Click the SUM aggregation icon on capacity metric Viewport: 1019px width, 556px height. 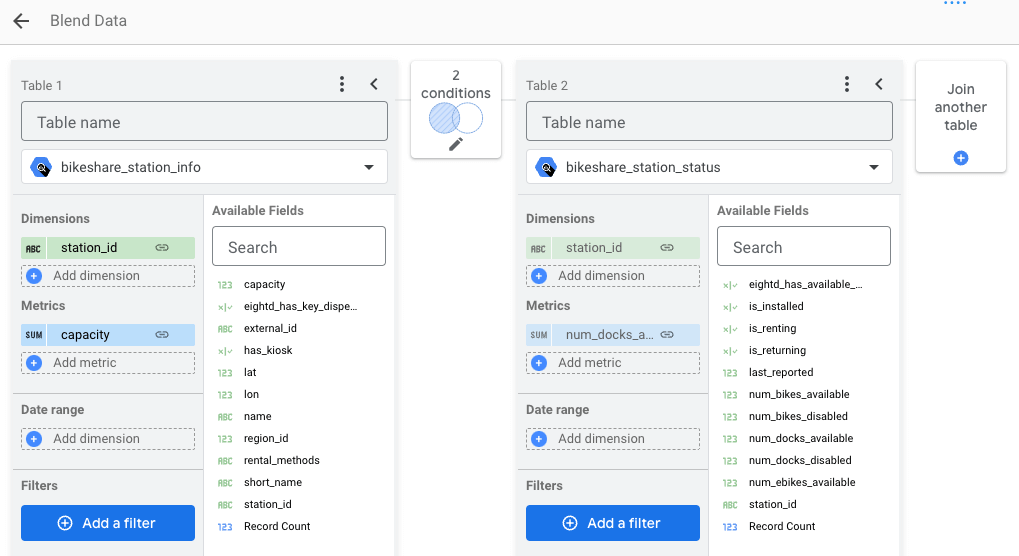(x=33, y=335)
